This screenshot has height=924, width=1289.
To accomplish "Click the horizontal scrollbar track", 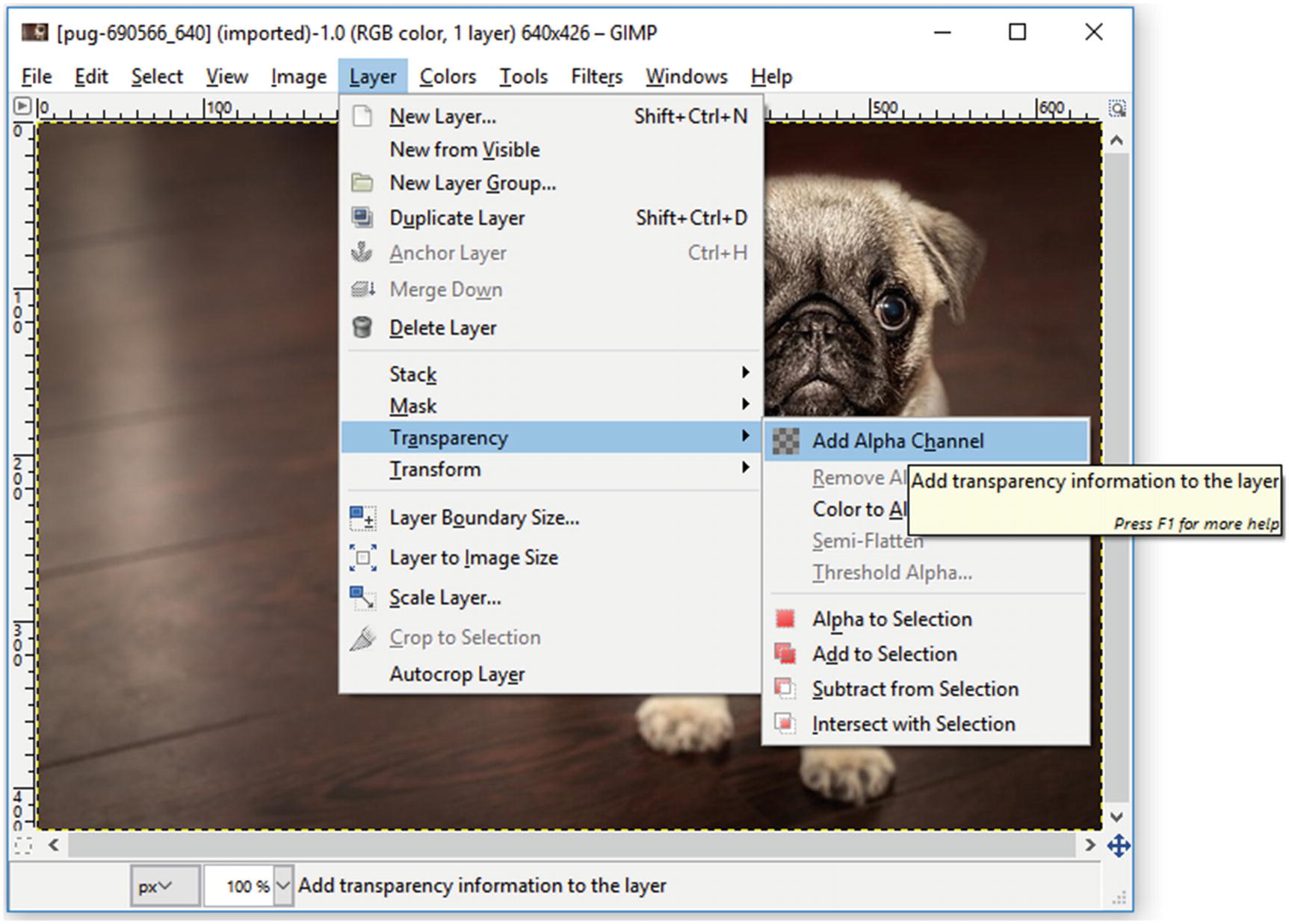I will point(572,845).
